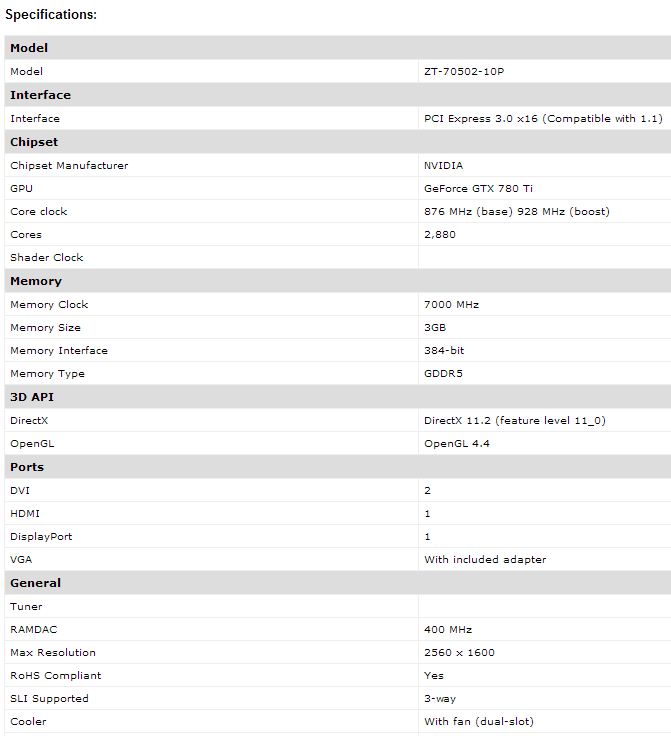Select 'With included adapter' VGA value
Viewport: 671px width, 736px height.
pos(485,559)
